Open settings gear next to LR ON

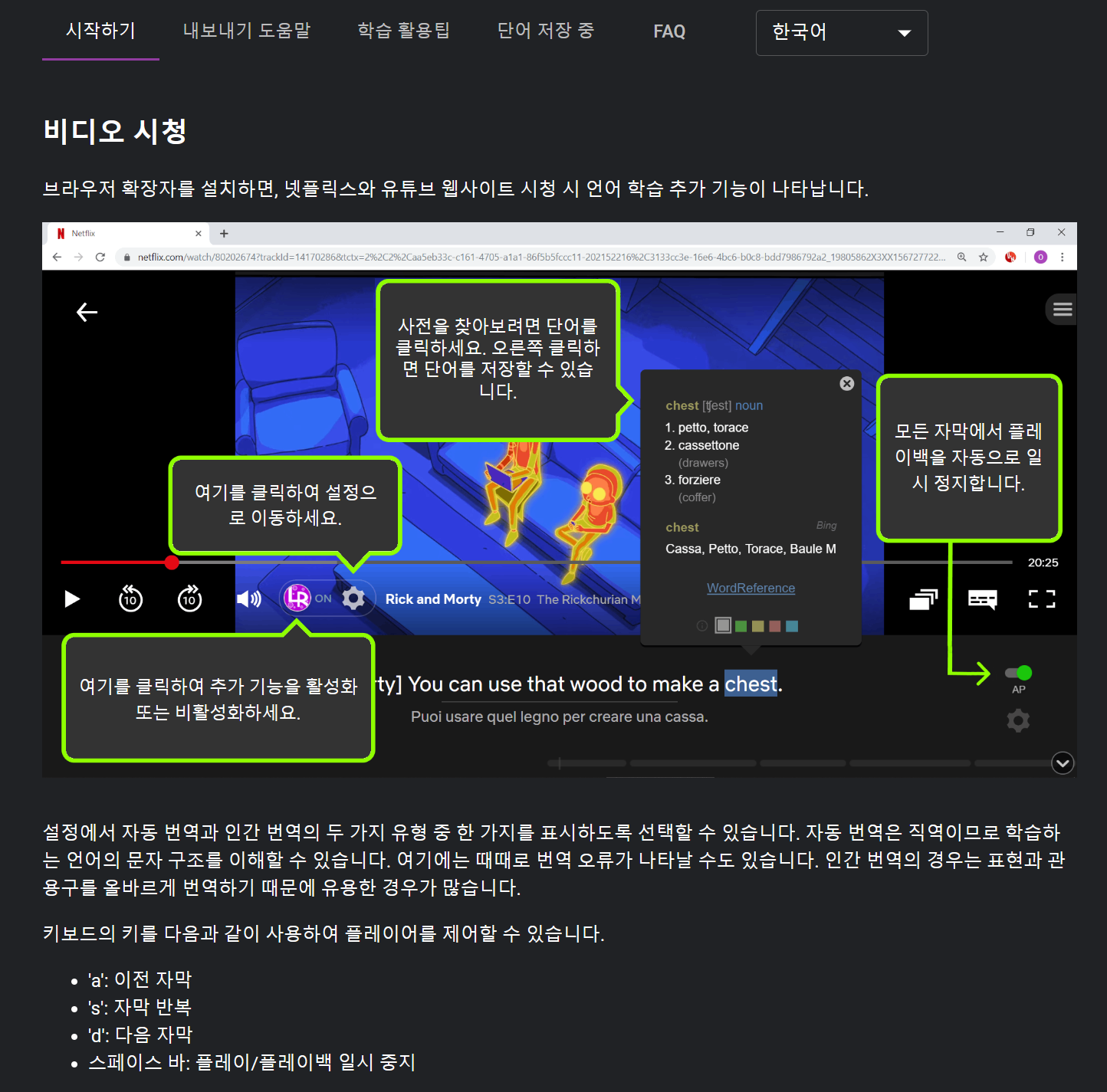353,598
